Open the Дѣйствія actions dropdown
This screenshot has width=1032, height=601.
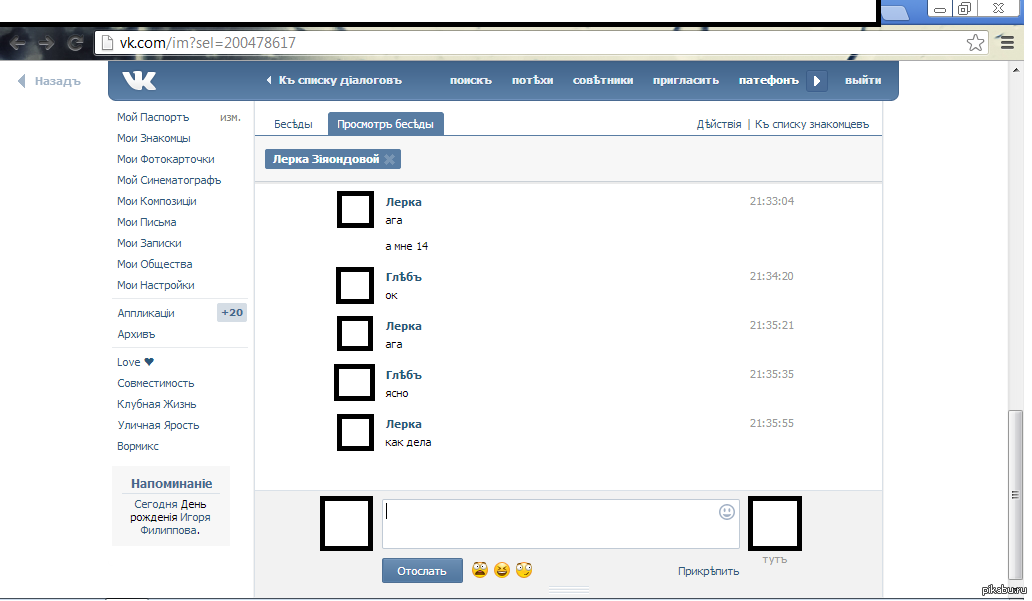[x=718, y=124]
